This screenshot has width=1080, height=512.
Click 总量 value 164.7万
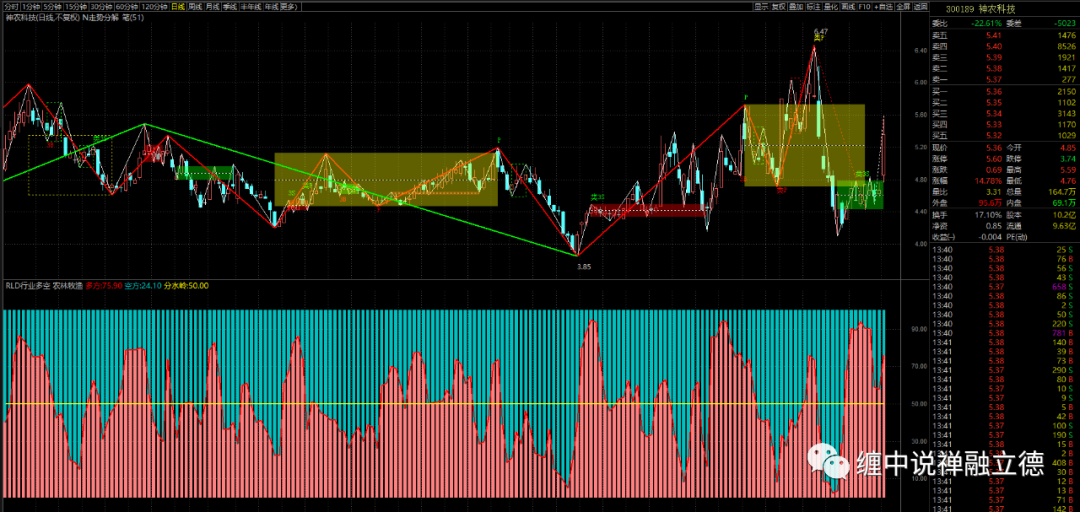click(x=1061, y=192)
